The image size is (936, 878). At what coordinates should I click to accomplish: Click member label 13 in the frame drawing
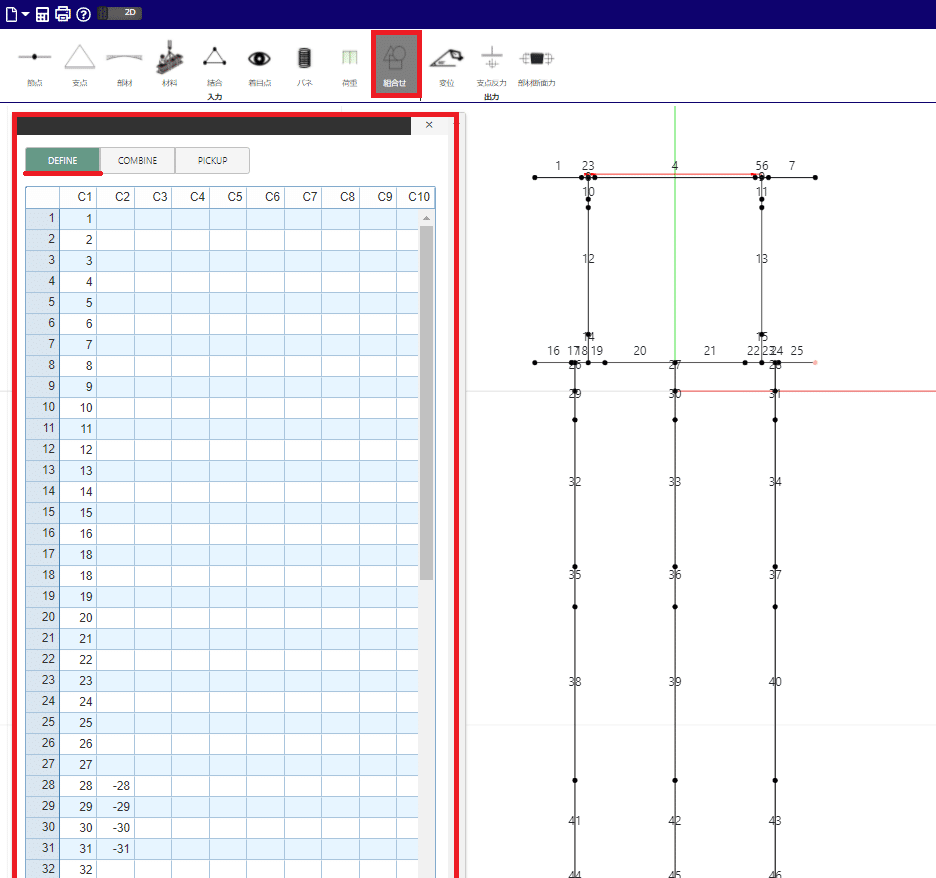(762, 258)
